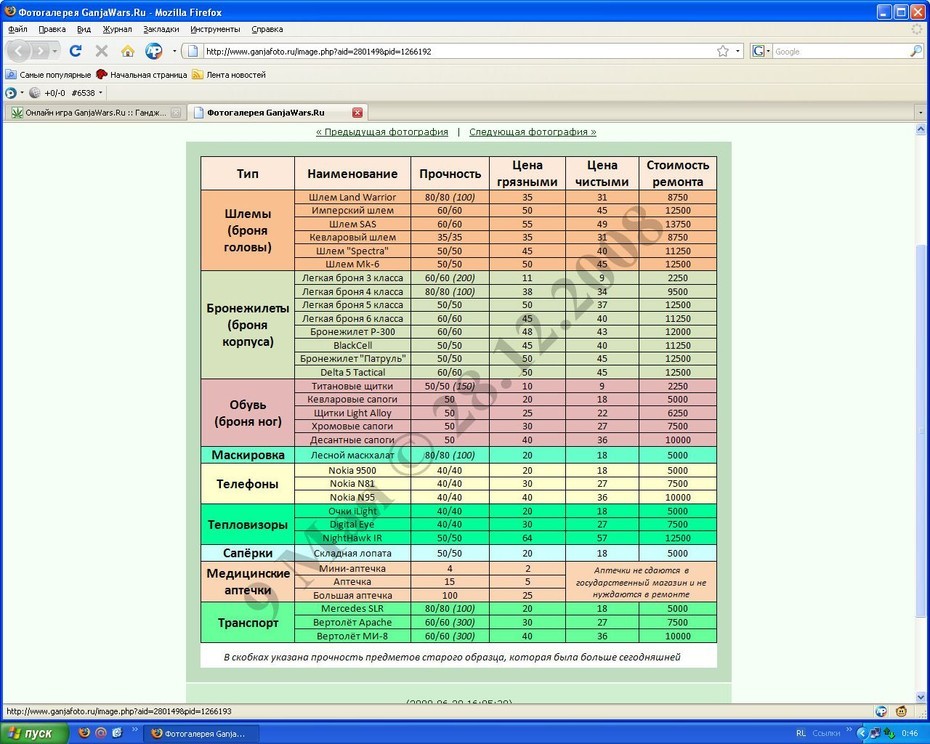Bookmark this page with the star icon
This screenshot has width=930, height=744.
pyautogui.click(x=722, y=51)
